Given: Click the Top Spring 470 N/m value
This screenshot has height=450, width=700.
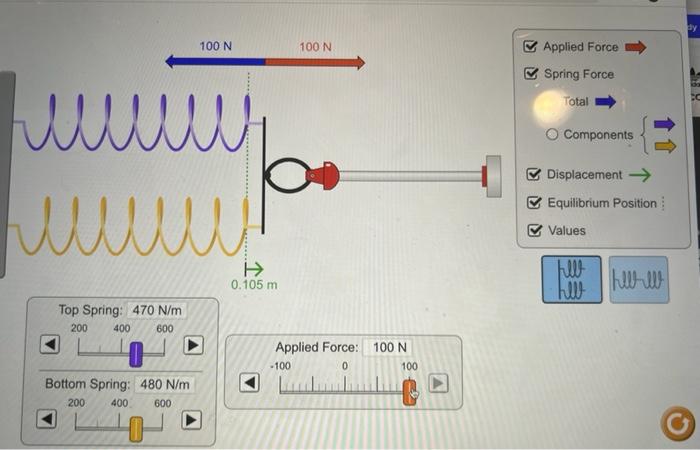Looking at the screenshot, I should tap(157, 310).
